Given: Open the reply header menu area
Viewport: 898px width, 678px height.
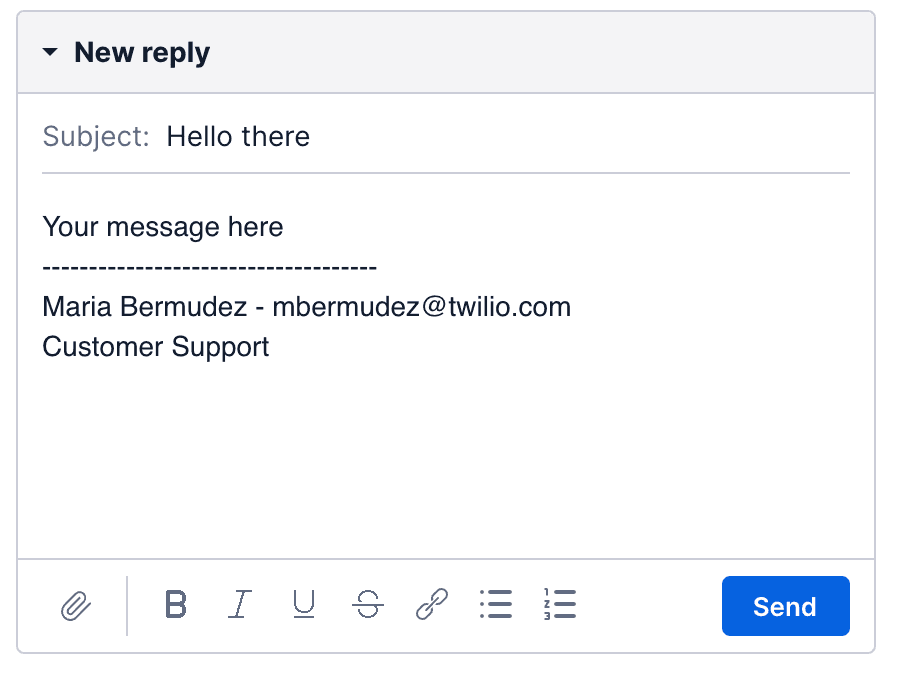Looking at the screenshot, I should [x=140, y=52].
